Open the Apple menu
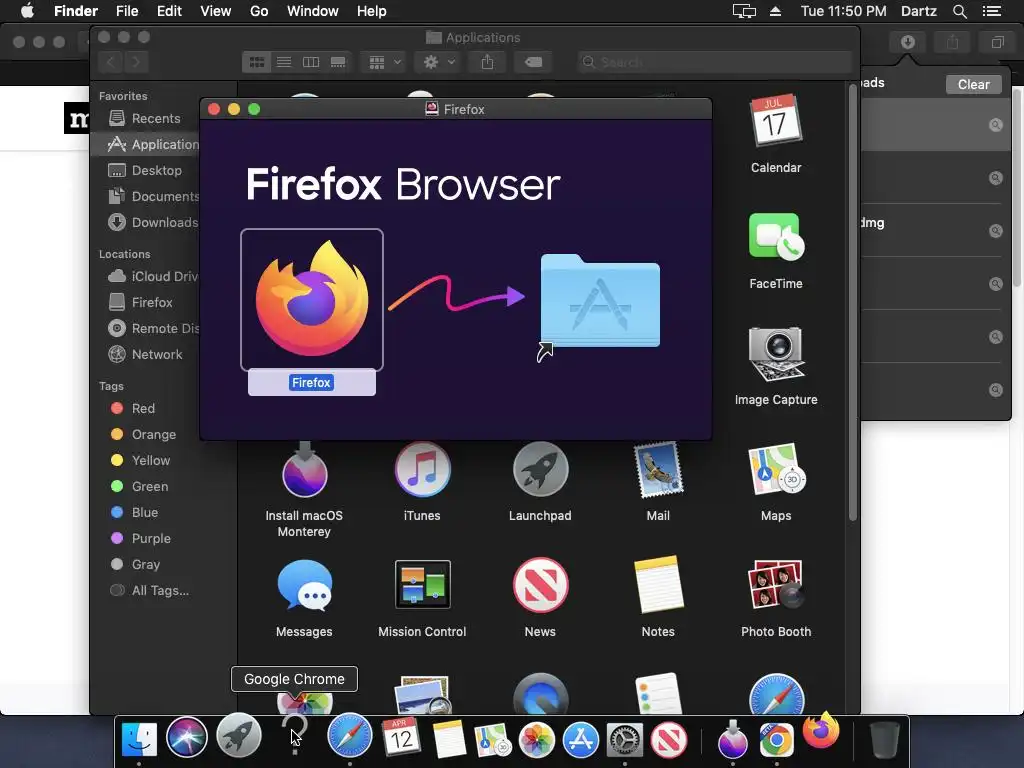 [x=27, y=11]
